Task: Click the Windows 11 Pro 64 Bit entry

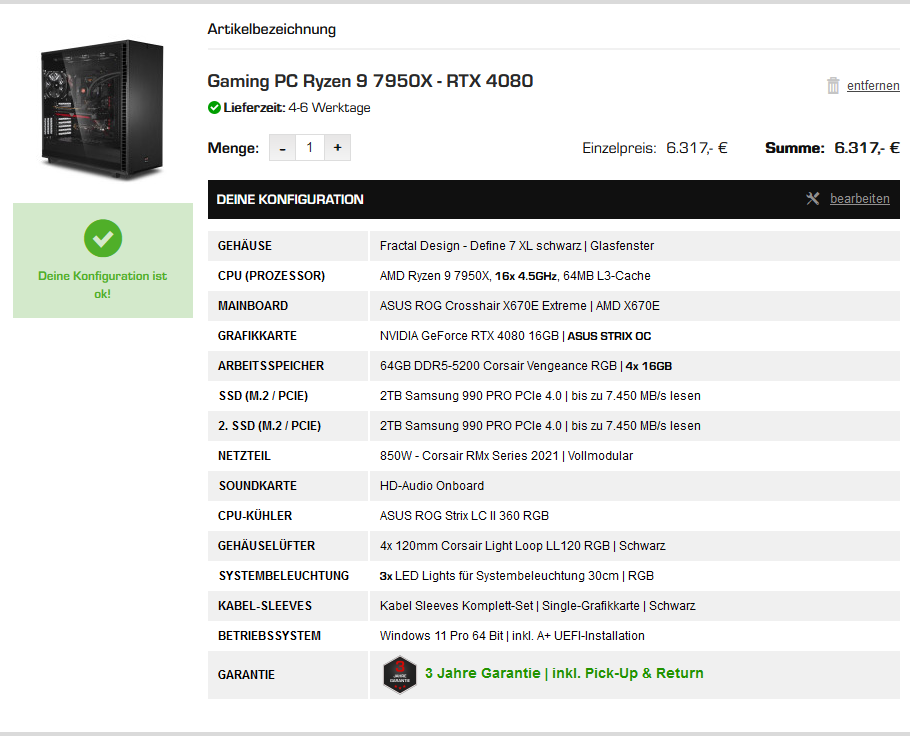Action: (512, 636)
